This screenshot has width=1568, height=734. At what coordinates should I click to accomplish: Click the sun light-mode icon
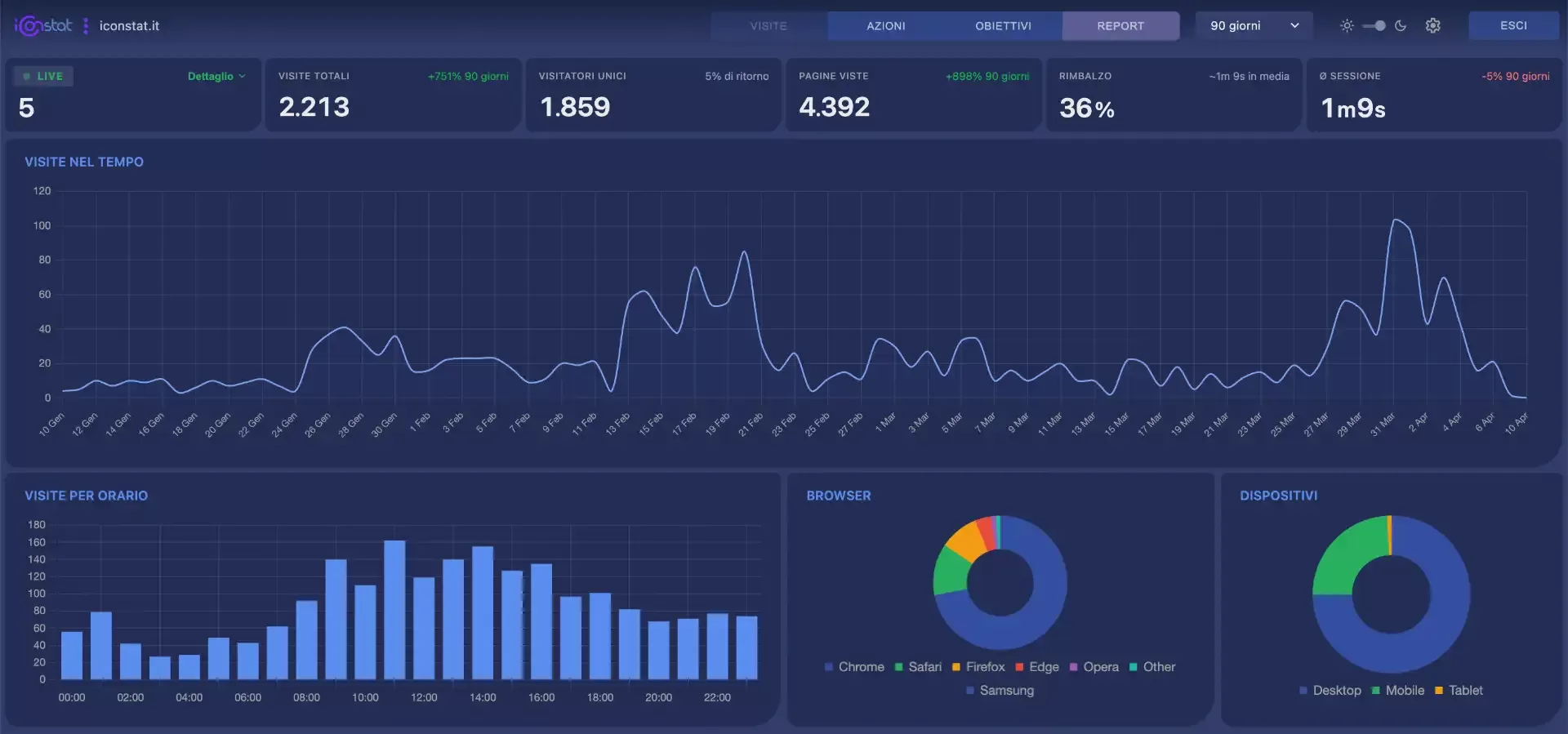(1347, 26)
